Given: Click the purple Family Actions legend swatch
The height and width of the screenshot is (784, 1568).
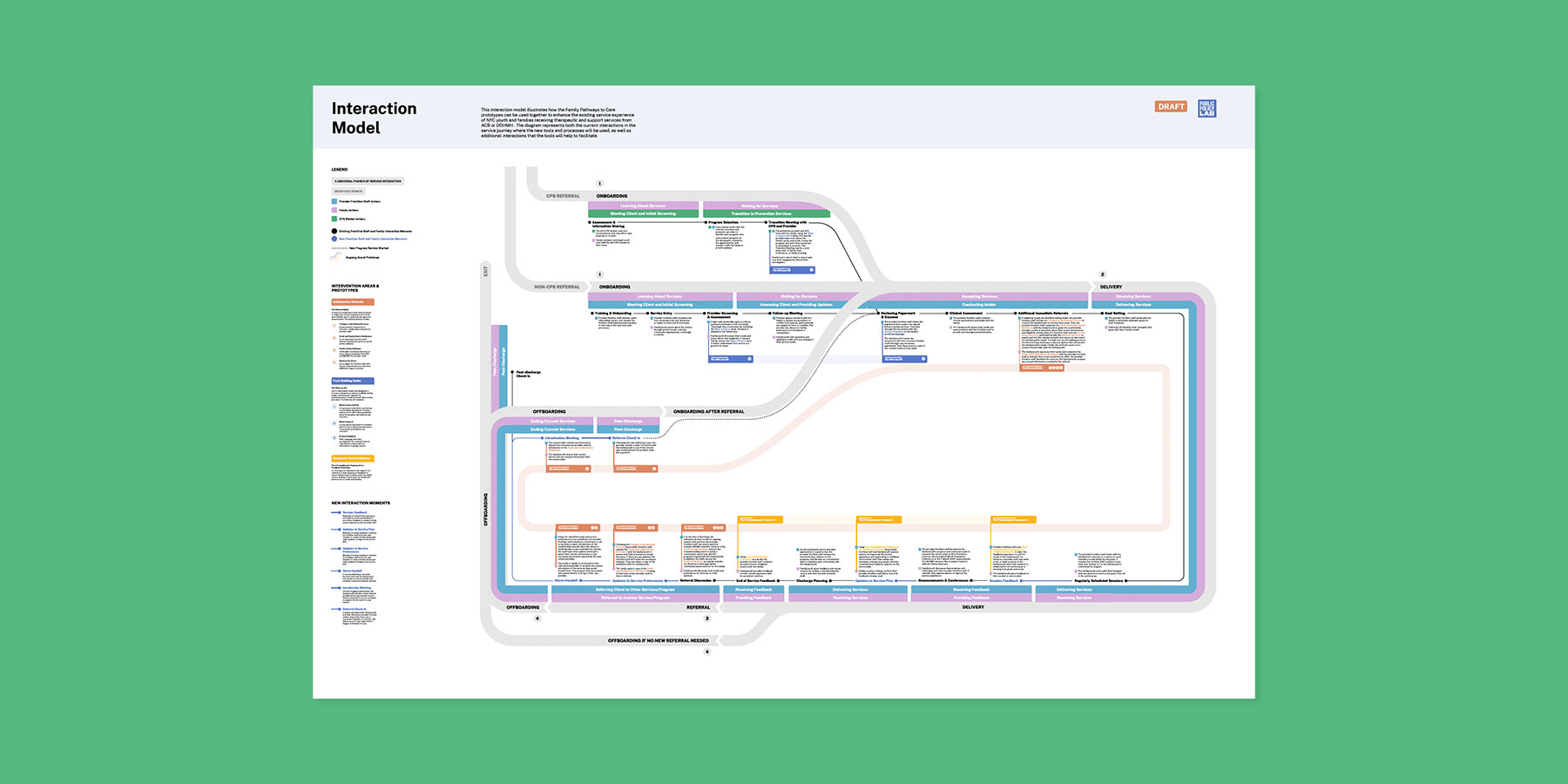Looking at the screenshot, I should [x=335, y=210].
